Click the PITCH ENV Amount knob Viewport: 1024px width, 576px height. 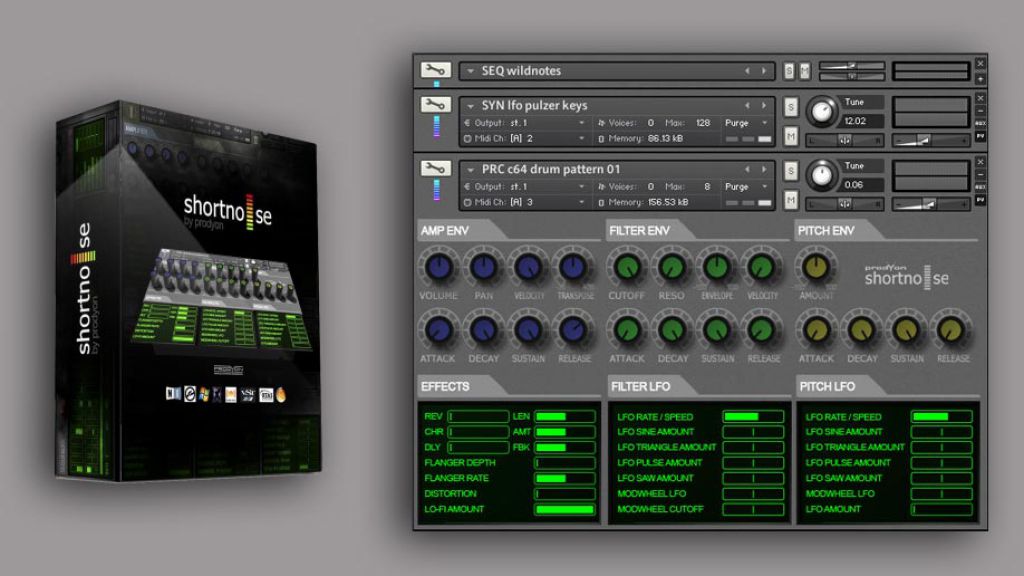pos(816,267)
